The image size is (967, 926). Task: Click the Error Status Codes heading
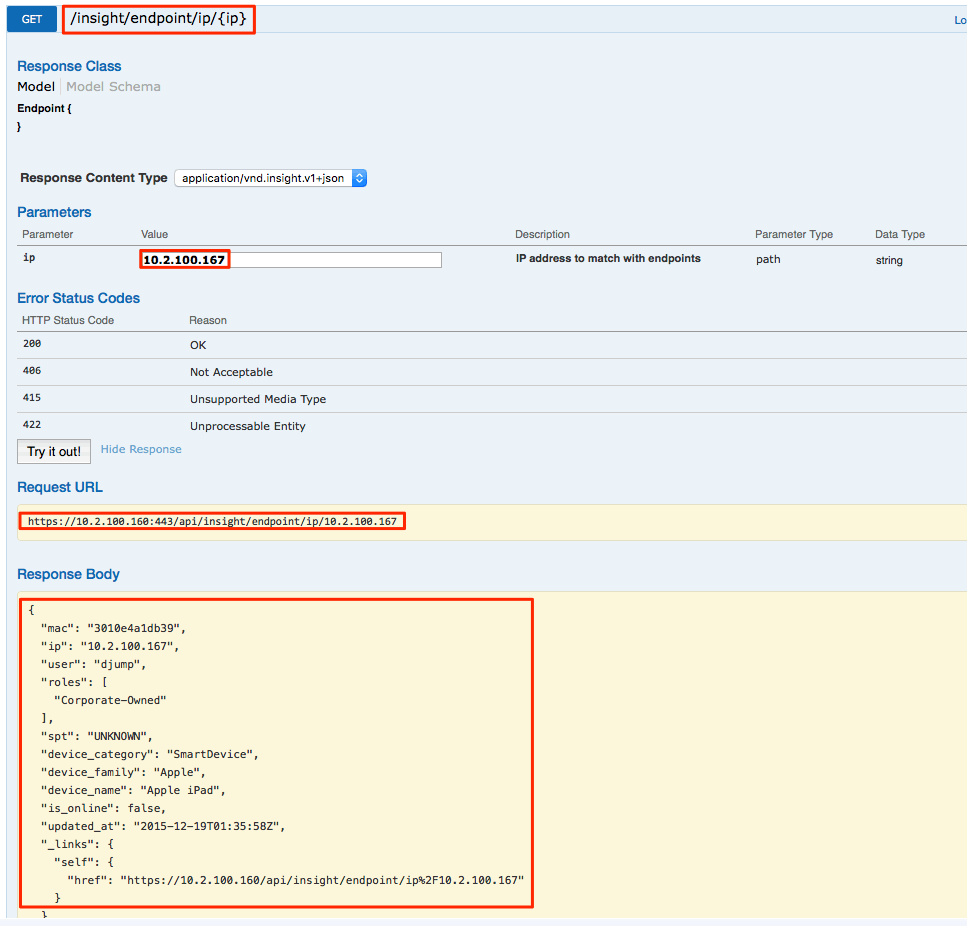pyautogui.click(x=78, y=298)
